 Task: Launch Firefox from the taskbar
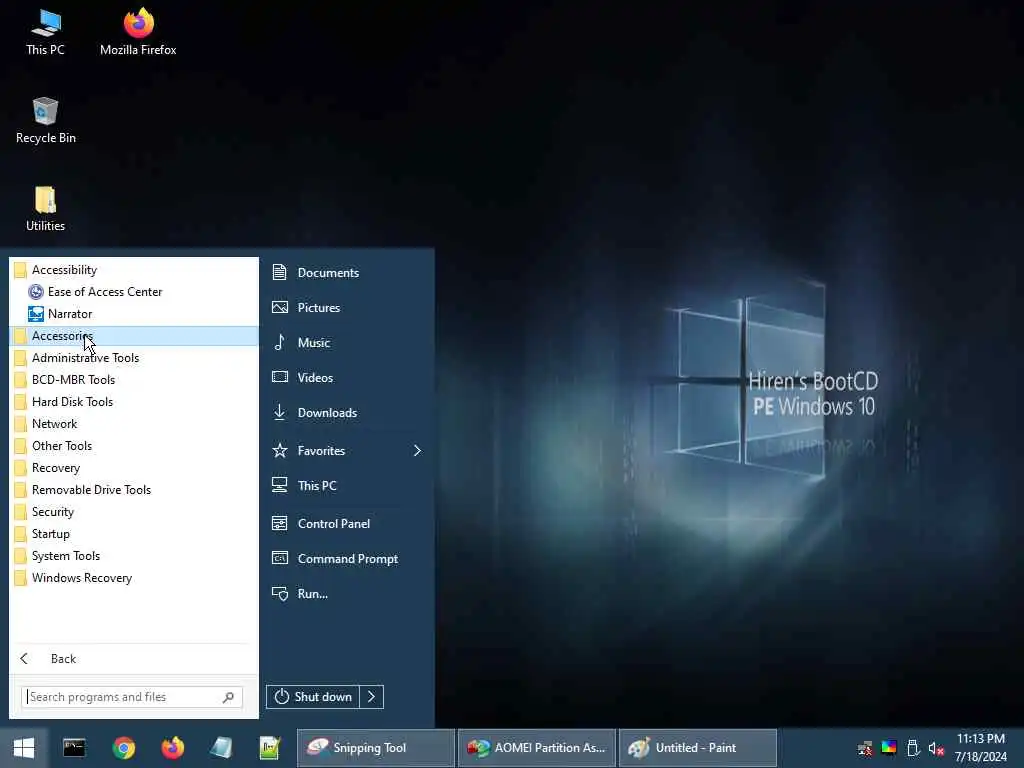(x=172, y=748)
